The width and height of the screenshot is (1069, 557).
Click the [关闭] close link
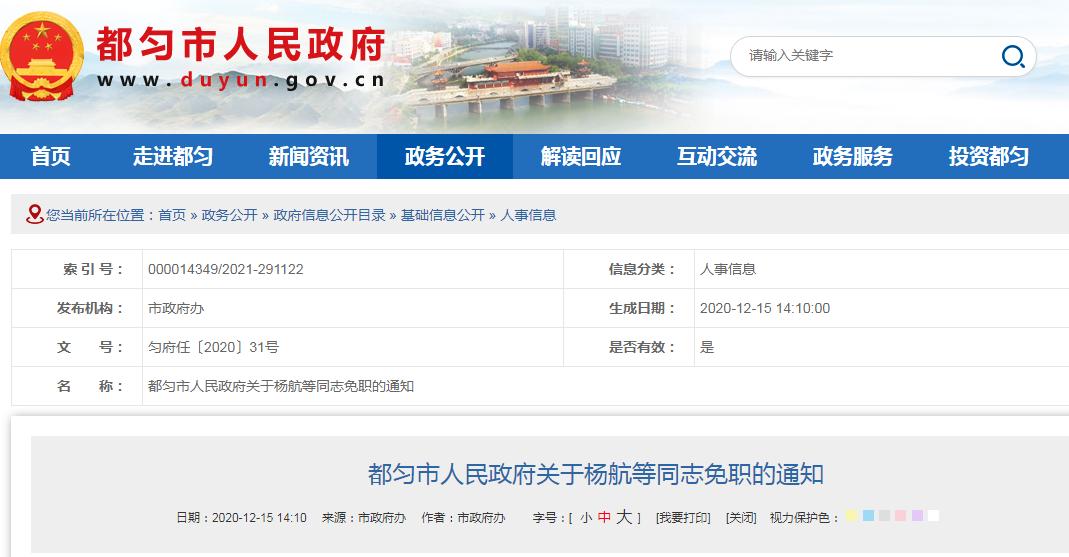pyautogui.click(x=741, y=518)
